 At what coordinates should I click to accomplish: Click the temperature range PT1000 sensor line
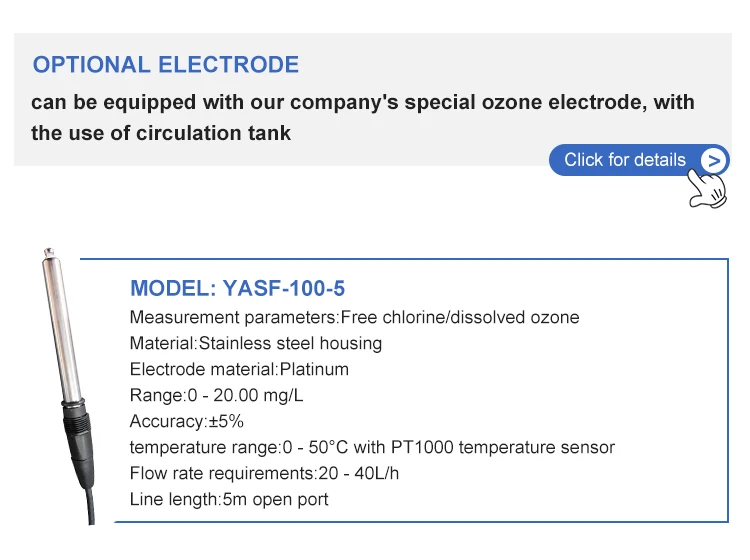click(372, 448)
